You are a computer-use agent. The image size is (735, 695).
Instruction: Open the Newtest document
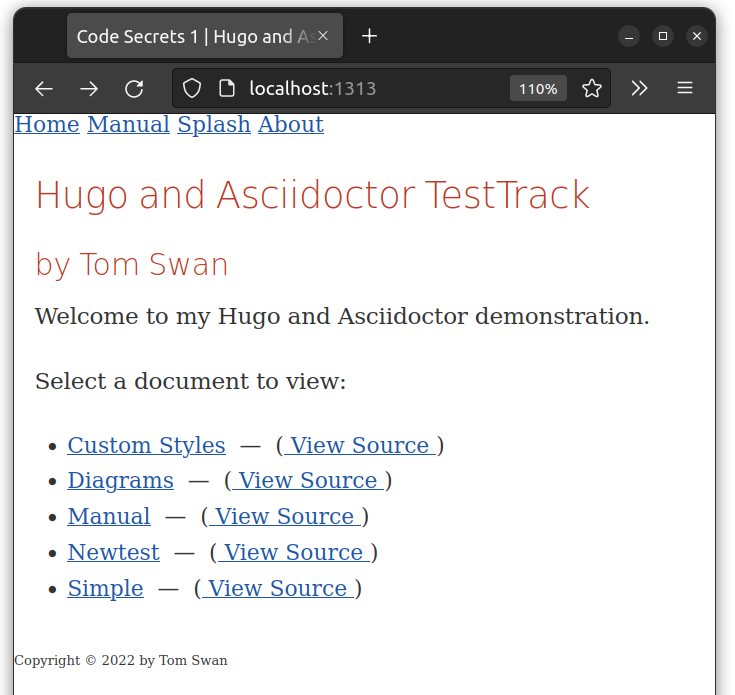[113, 553]
